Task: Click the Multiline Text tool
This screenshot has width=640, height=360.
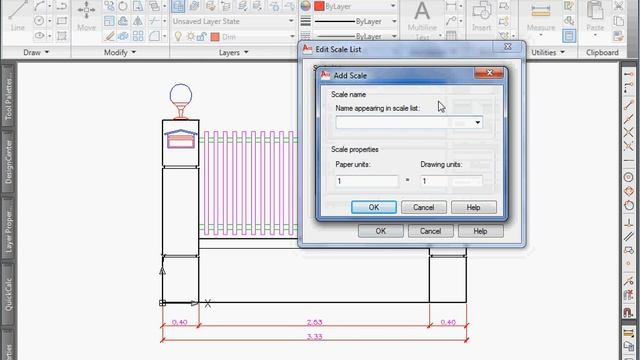Action: tap(422, 18)
